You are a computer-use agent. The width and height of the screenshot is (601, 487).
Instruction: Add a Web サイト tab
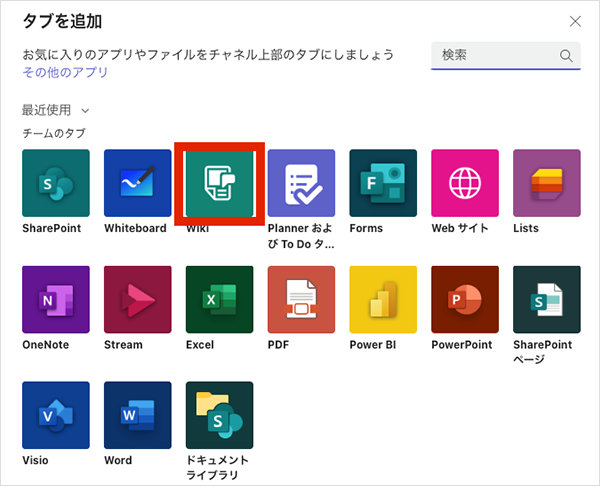(465, 183)
